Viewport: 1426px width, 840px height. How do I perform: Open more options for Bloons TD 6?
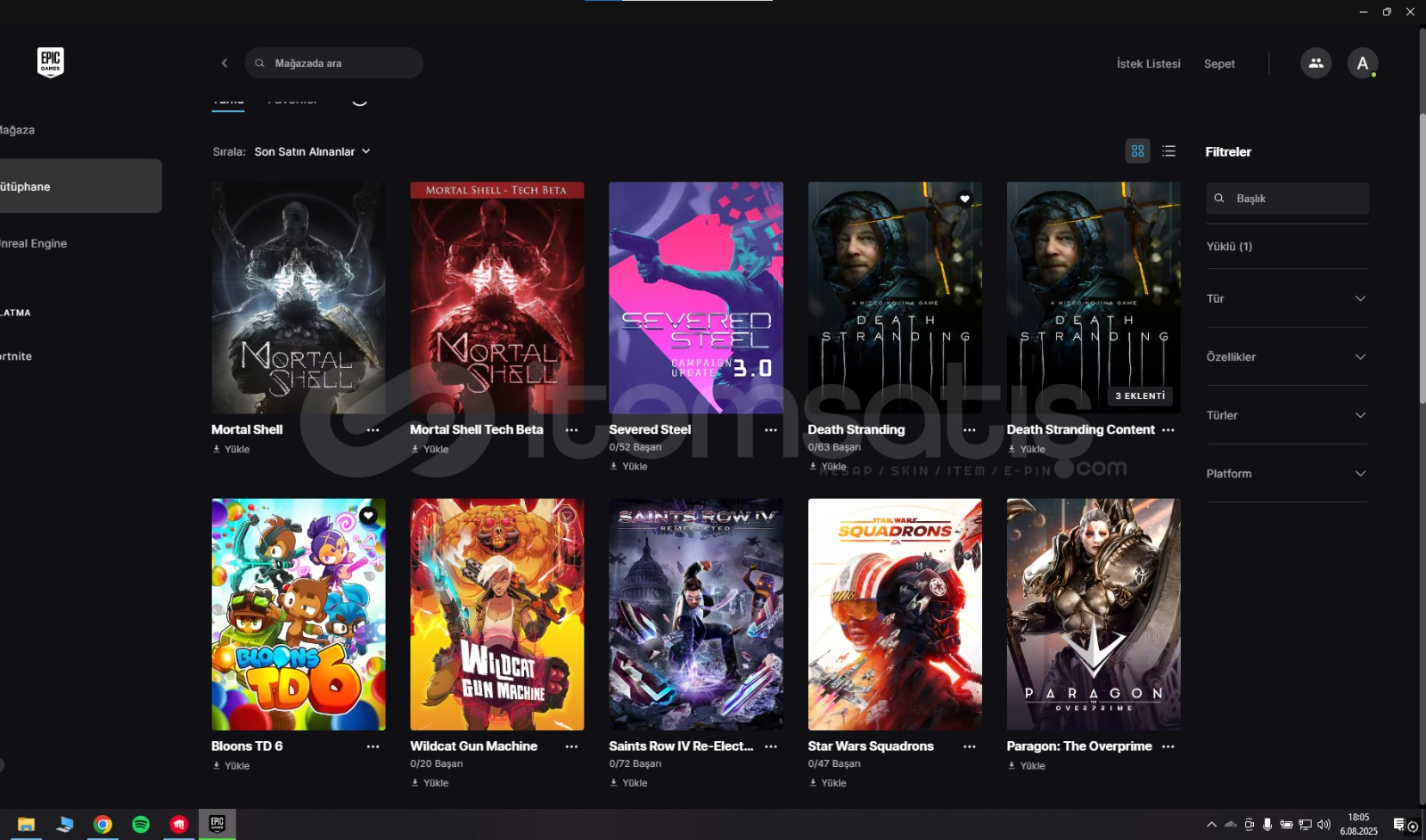(373, 746)
